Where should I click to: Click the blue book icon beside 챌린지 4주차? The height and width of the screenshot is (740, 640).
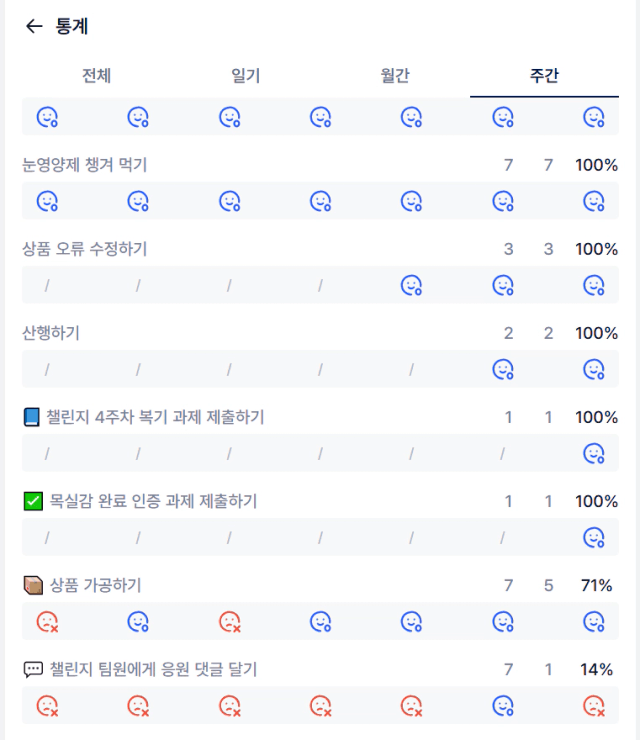(x=32, y=417)
